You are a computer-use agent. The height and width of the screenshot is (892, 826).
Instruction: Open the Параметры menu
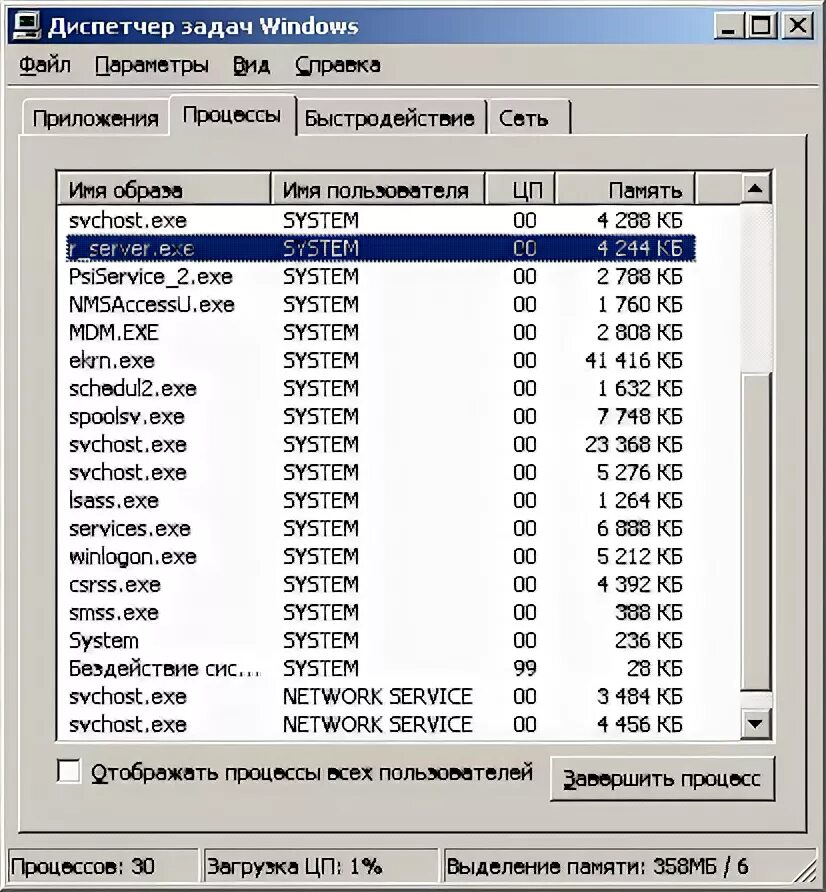pyautogui.click(x=151, y=65)
